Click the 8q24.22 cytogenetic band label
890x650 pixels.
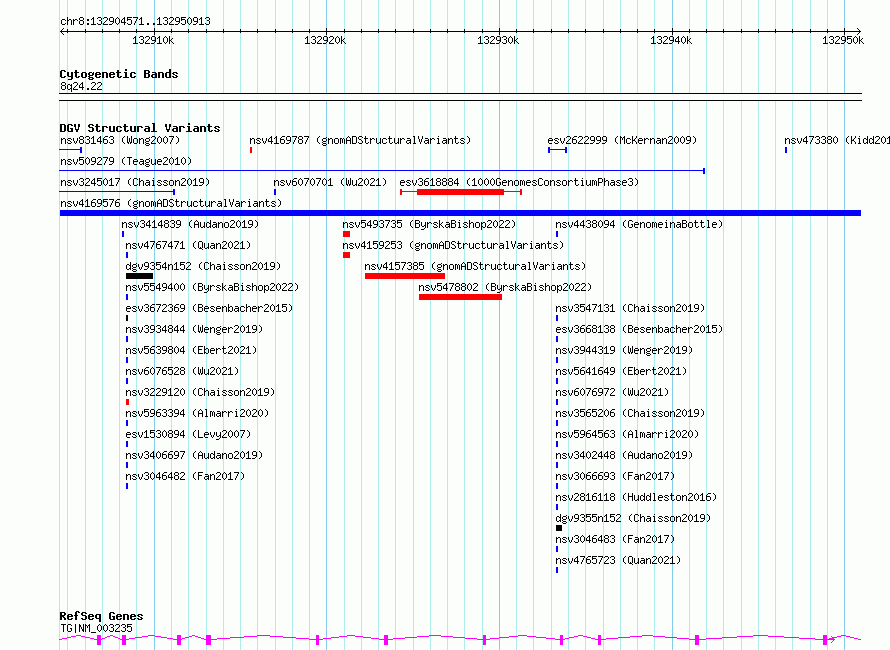tap(81, 86)
